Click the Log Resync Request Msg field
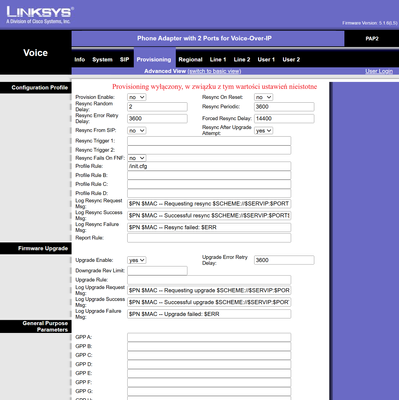Screen dimensions: 399x400 point(209,204)
